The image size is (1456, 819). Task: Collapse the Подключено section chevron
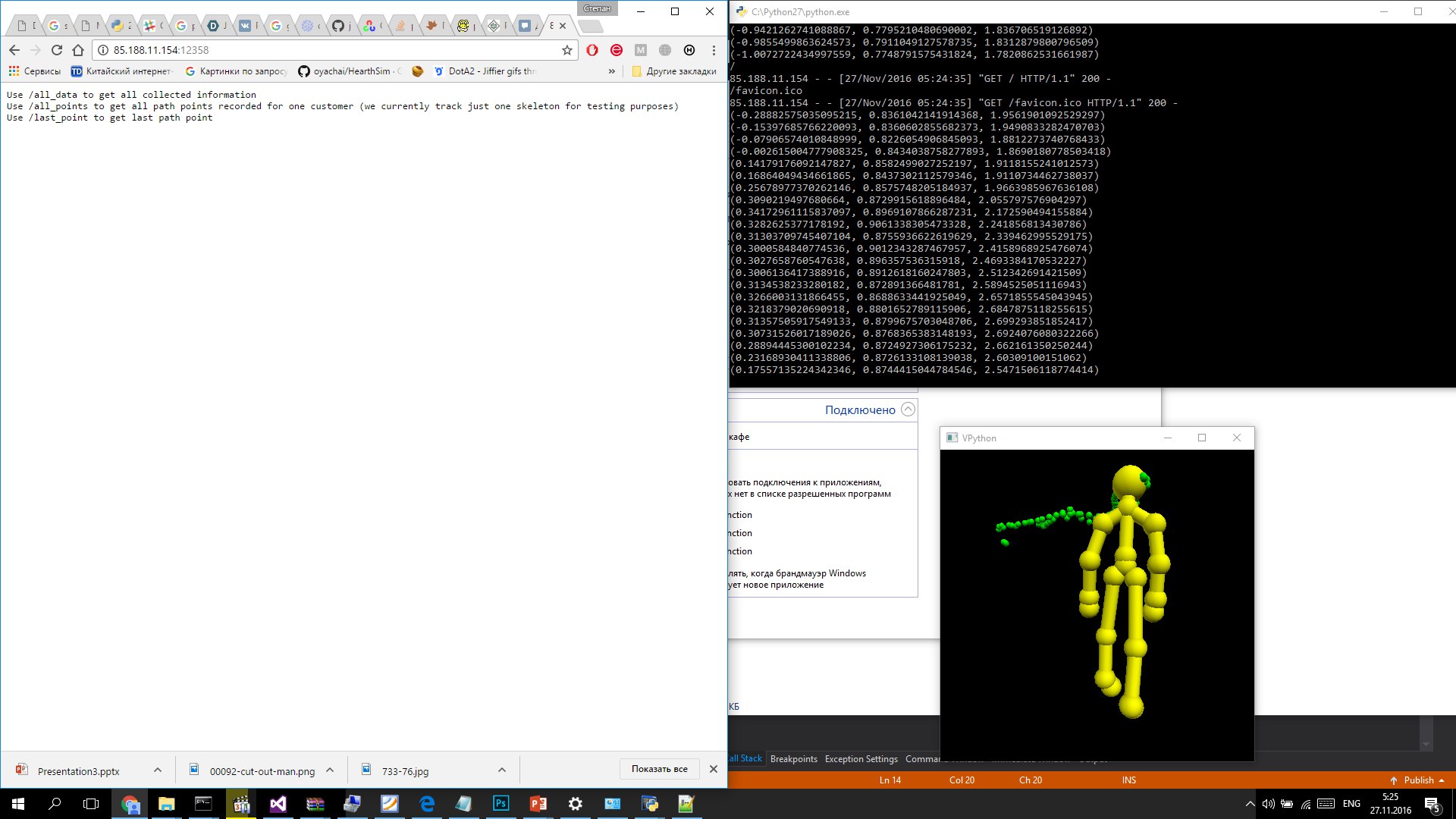pyautogui.click(x=908, y=409)
